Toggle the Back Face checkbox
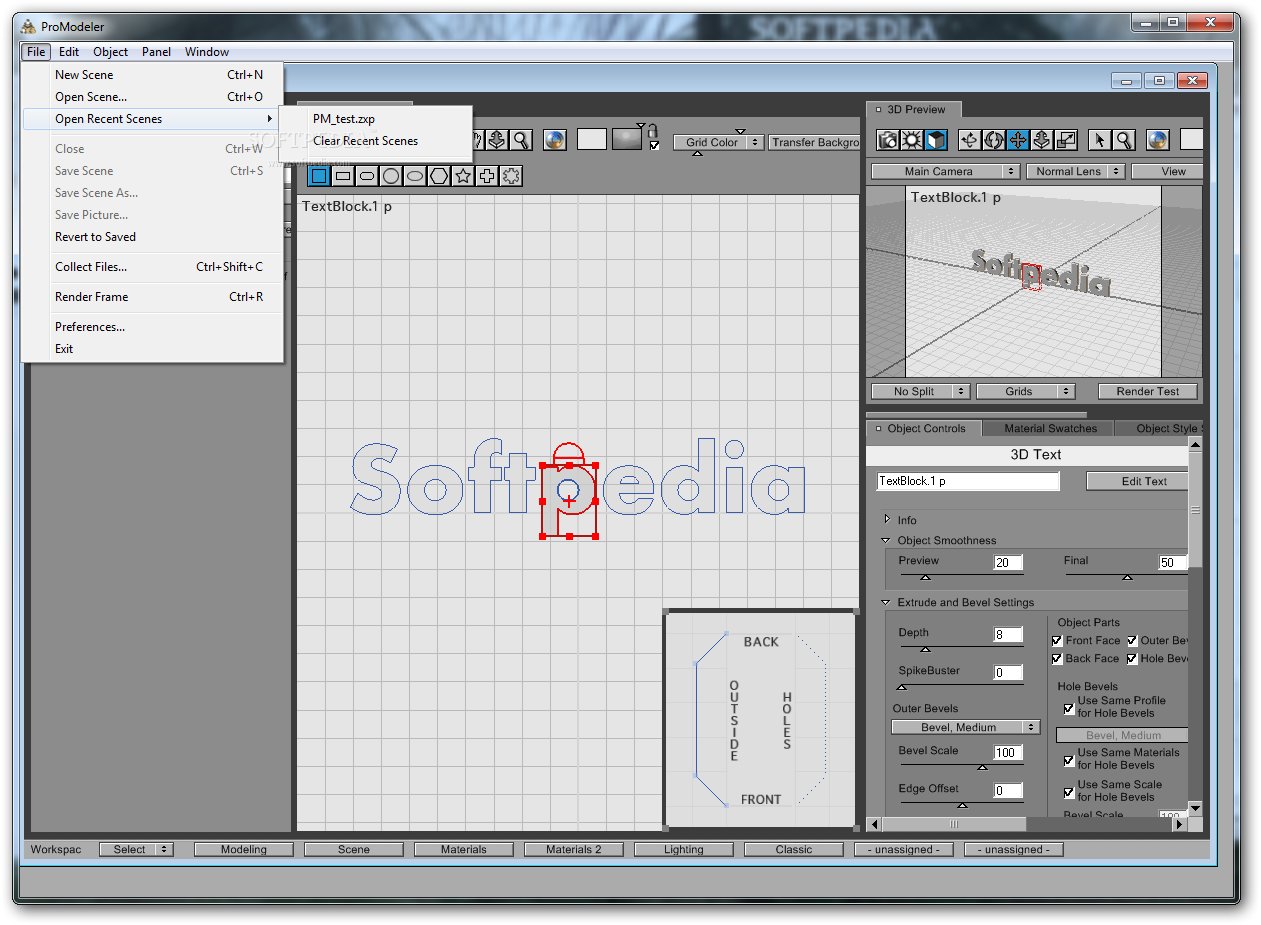The height and width of the screenshot is (925, 1261). coord(1057,658)
